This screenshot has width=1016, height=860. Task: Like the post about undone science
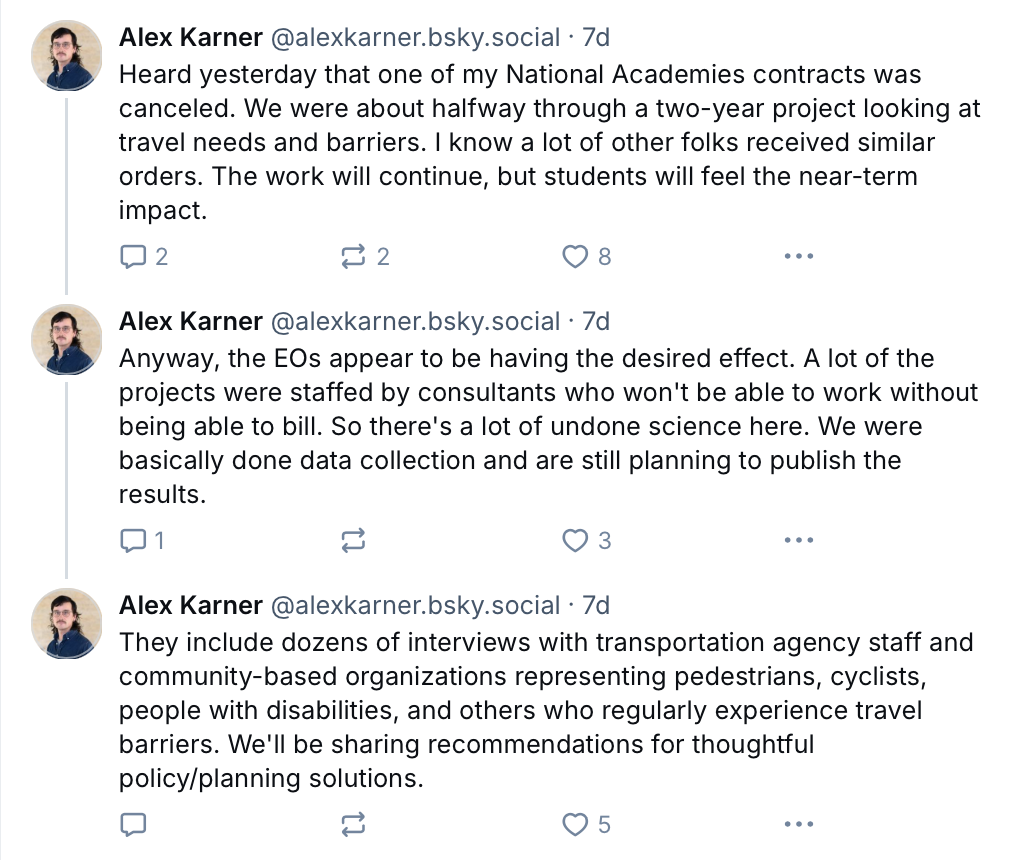(x=575, y=541)
